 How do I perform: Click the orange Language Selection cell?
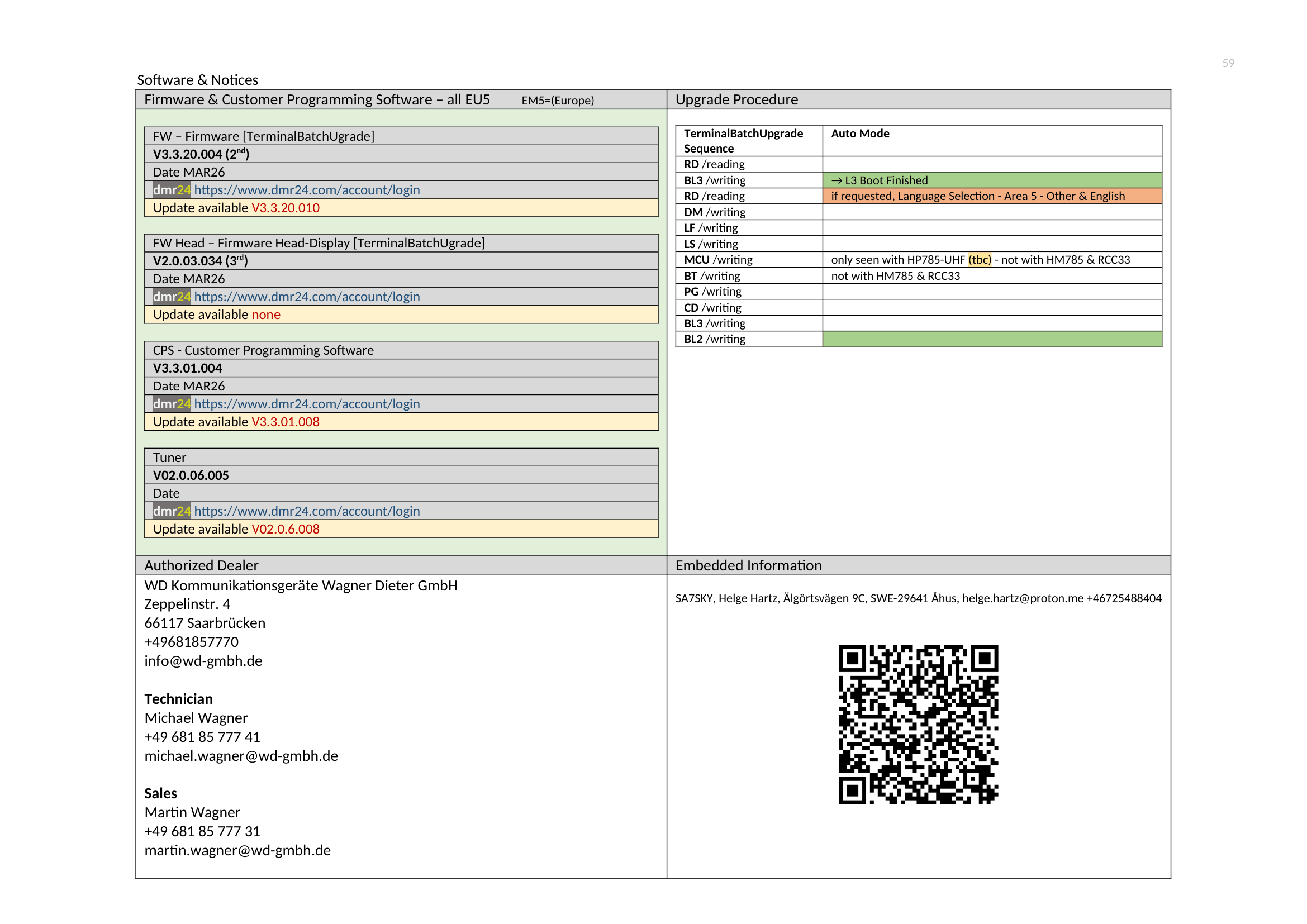point(992,196)
